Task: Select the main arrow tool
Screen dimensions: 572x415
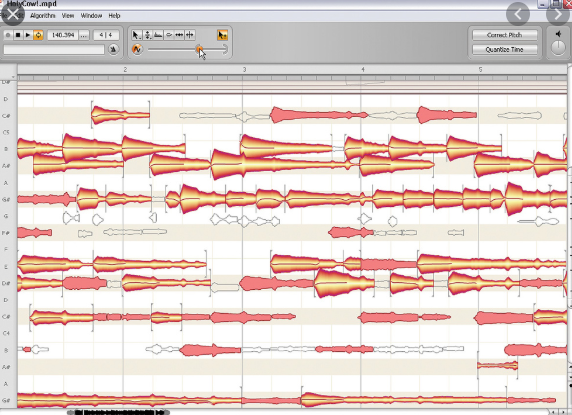Action: tap(136, 35)
